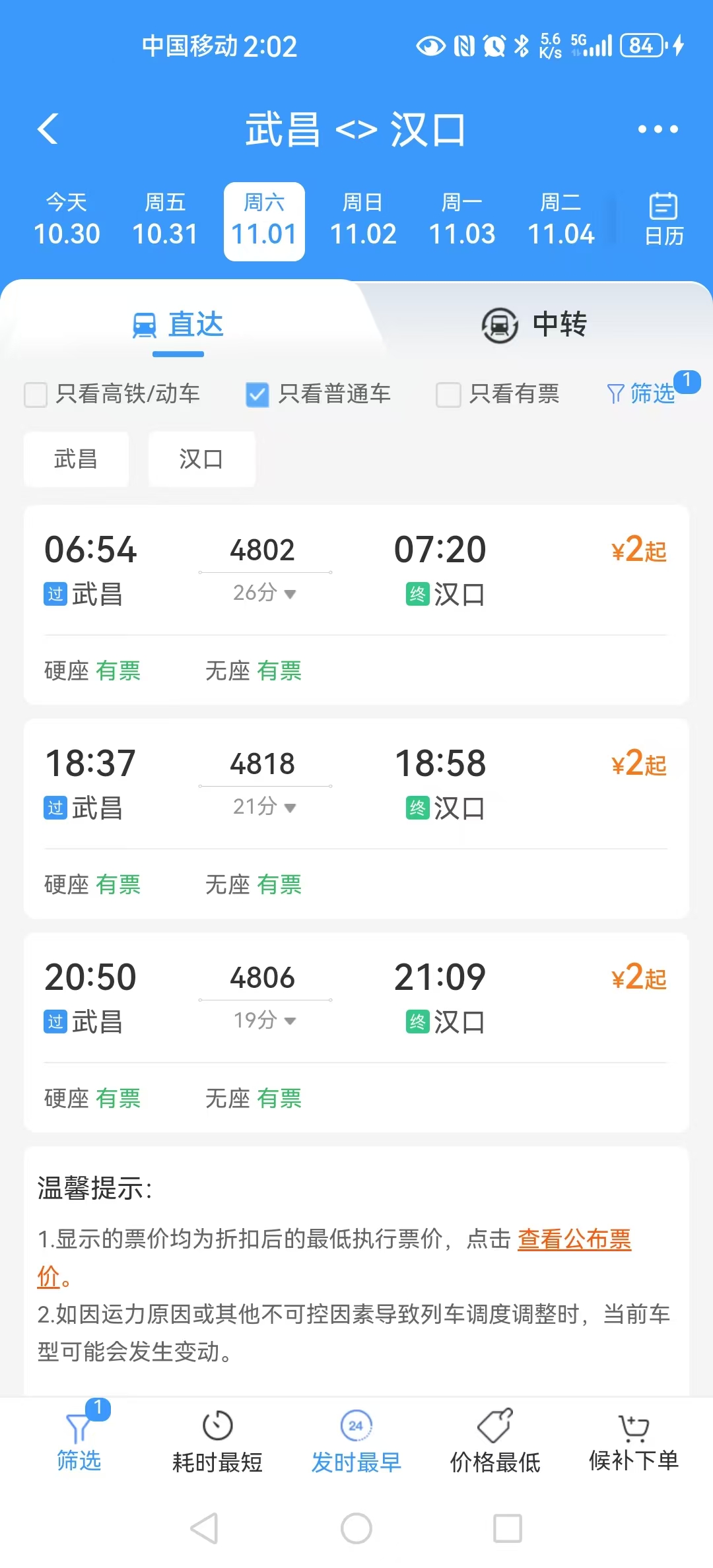Uncheck 只看普通车 checkbox

pos(257,395)
